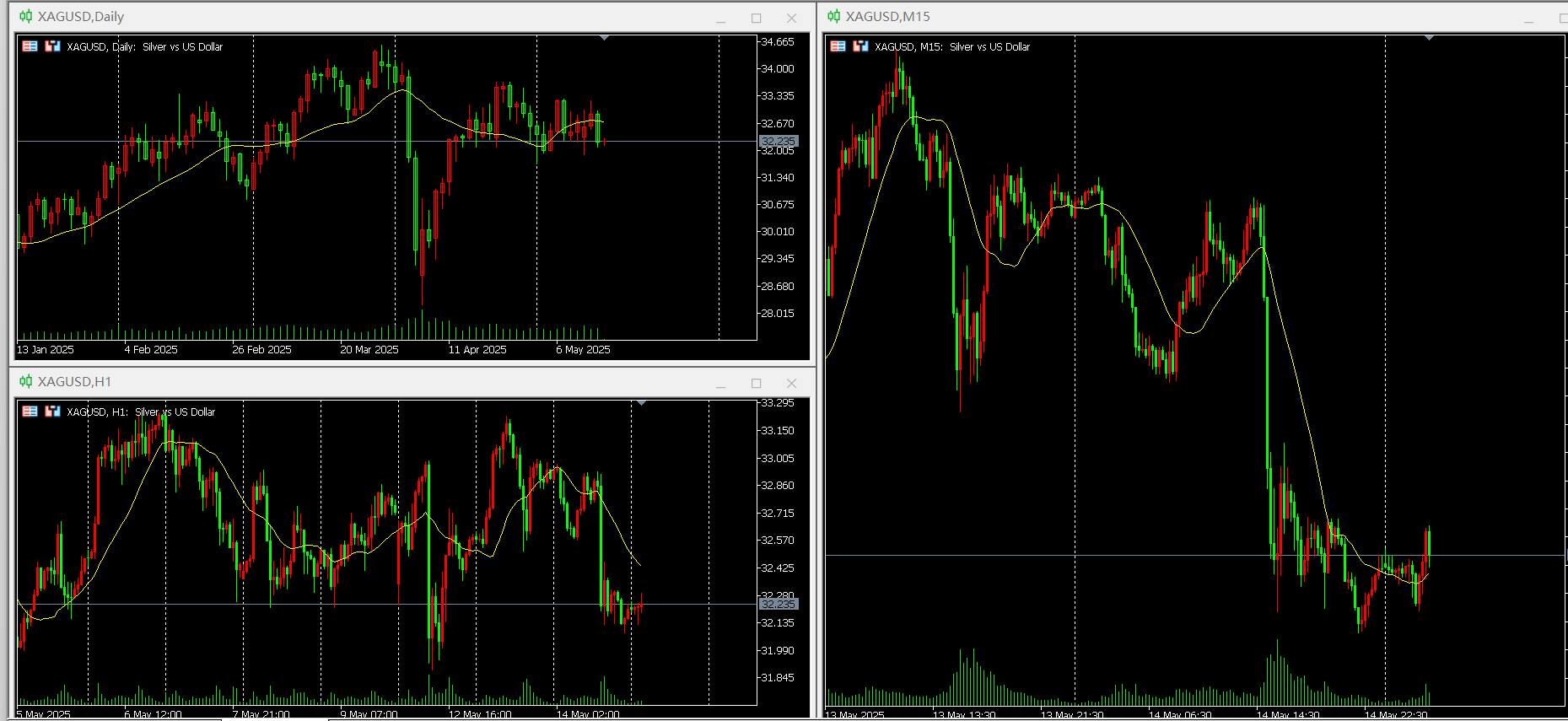1568x721 pixels.
Task: Click candlestick icon in XAGUSD,M15 title bar
Action: click(834, 16)
